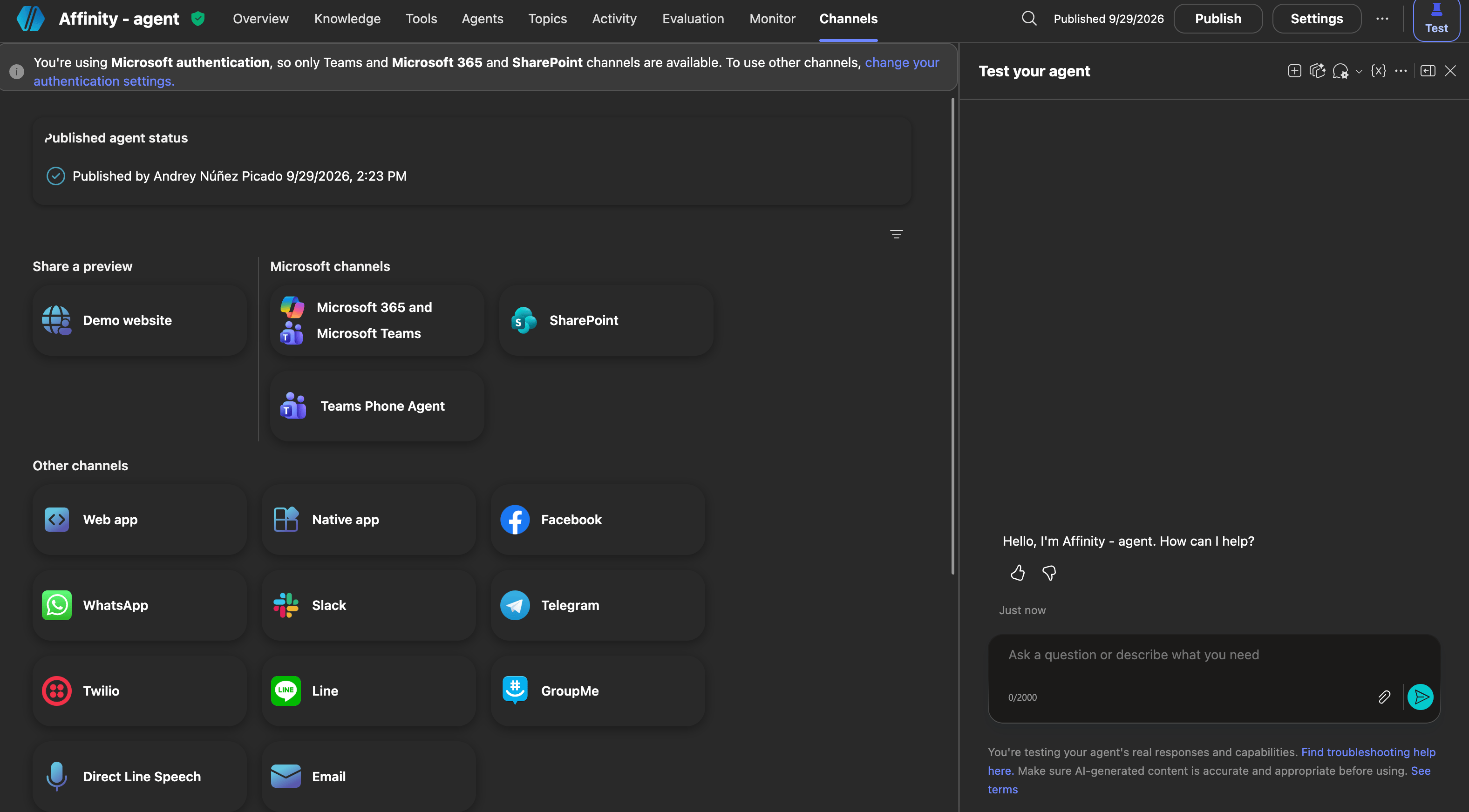Click the sparkle stacked-cards icon in the test panel

(x=1317, y=71)
